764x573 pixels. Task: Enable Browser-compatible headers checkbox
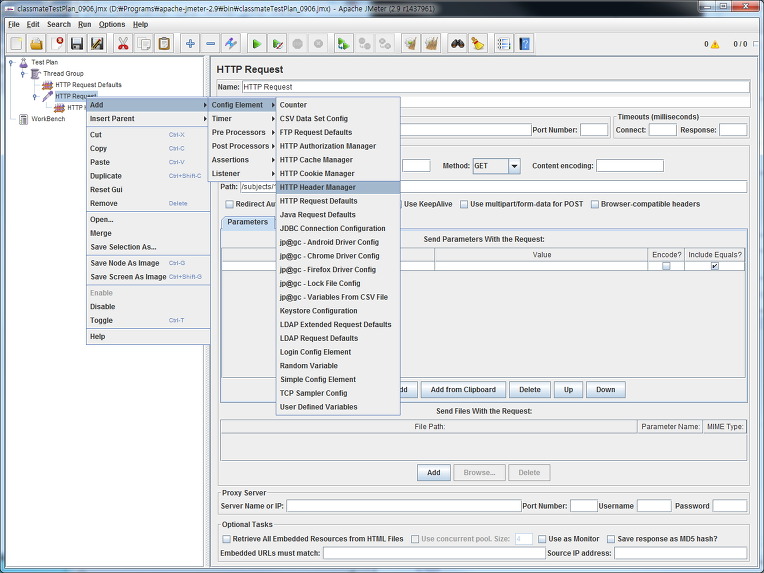[595, 204]
